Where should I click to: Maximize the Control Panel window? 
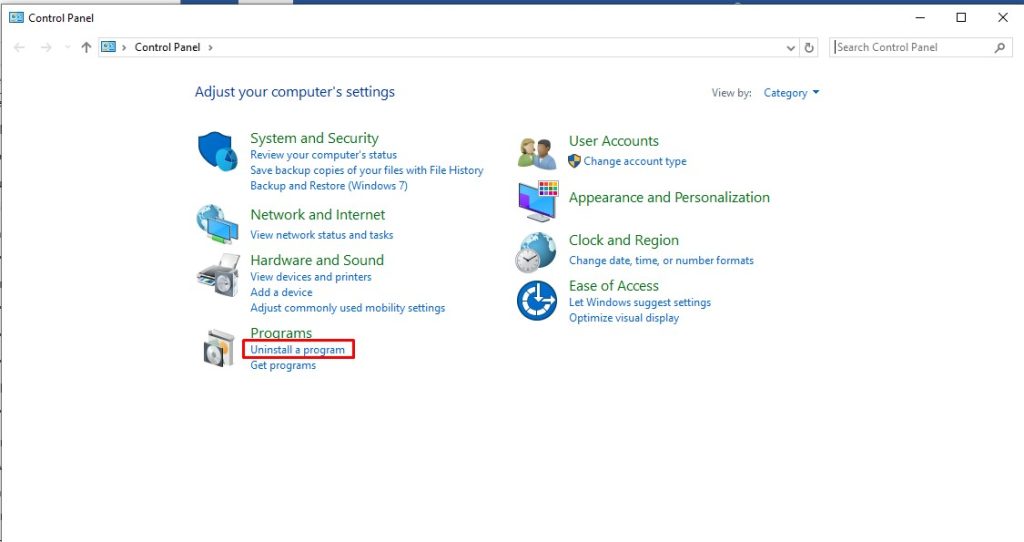[961, 18]
